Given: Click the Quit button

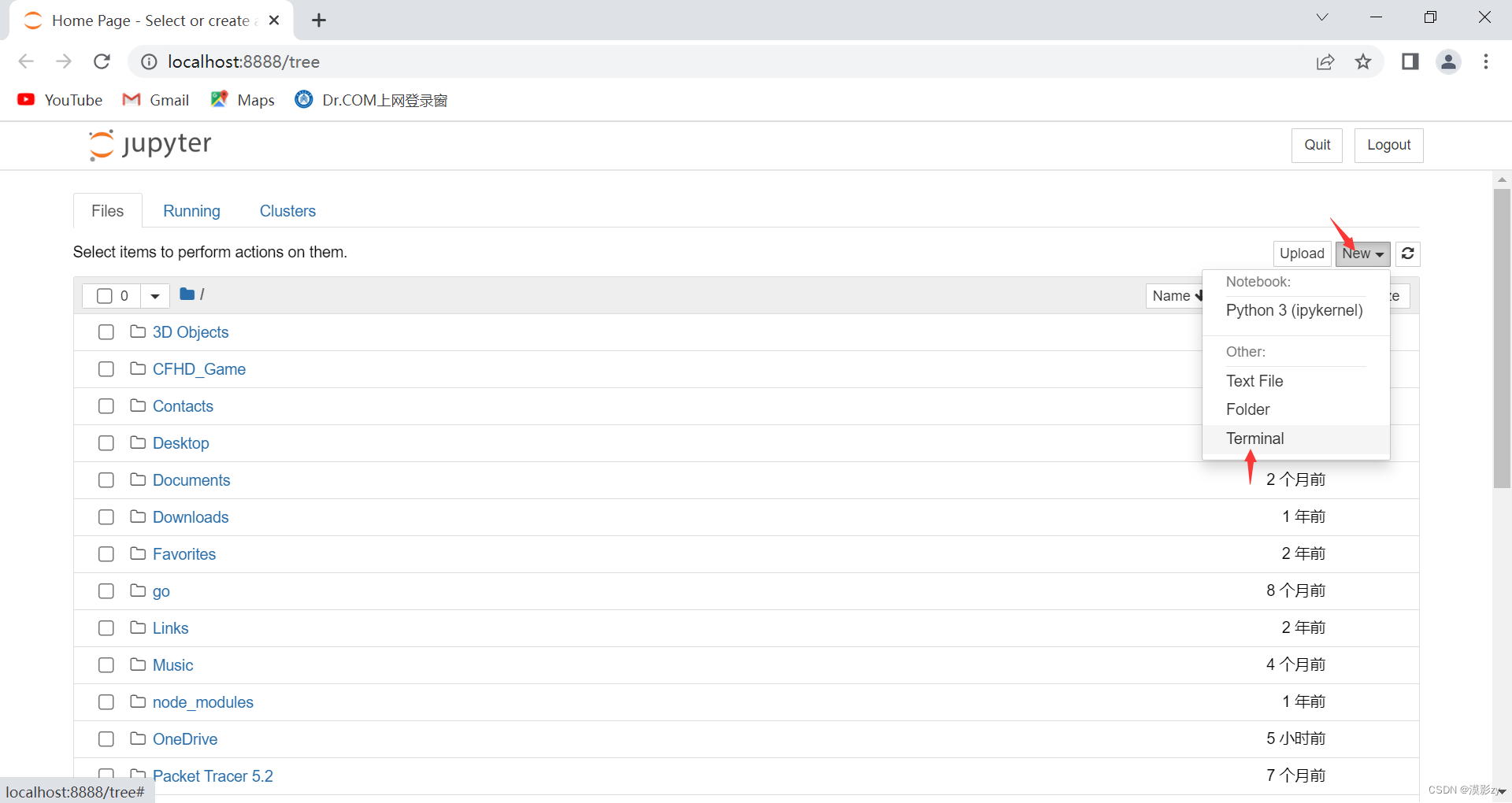Looking at the screenshot, I should coord(1317,145).
